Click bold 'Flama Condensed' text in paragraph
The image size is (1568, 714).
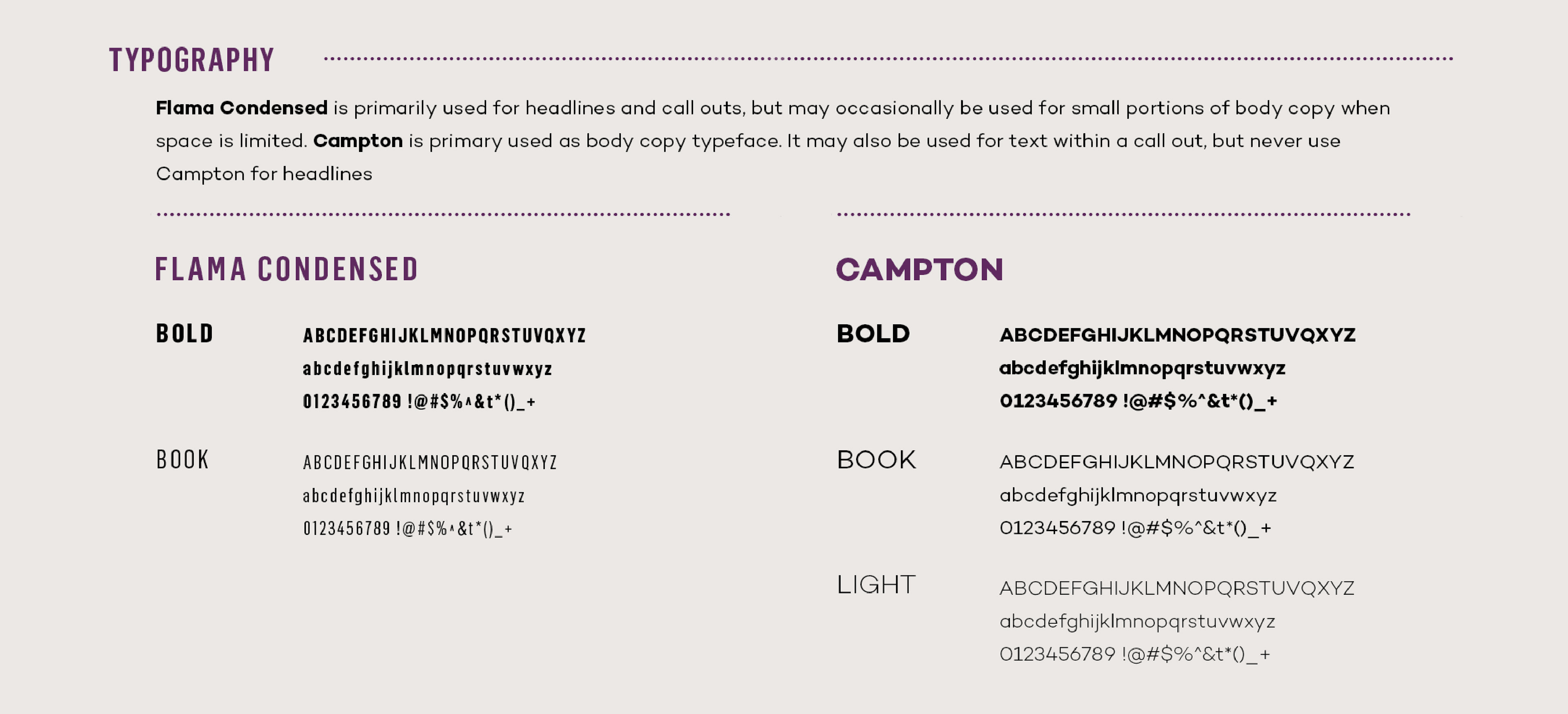coord(242,108)
